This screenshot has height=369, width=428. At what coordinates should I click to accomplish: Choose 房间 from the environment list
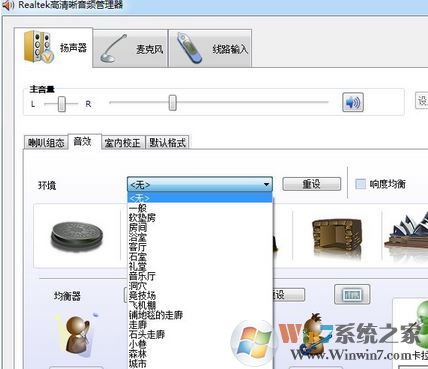click(200, 228)
